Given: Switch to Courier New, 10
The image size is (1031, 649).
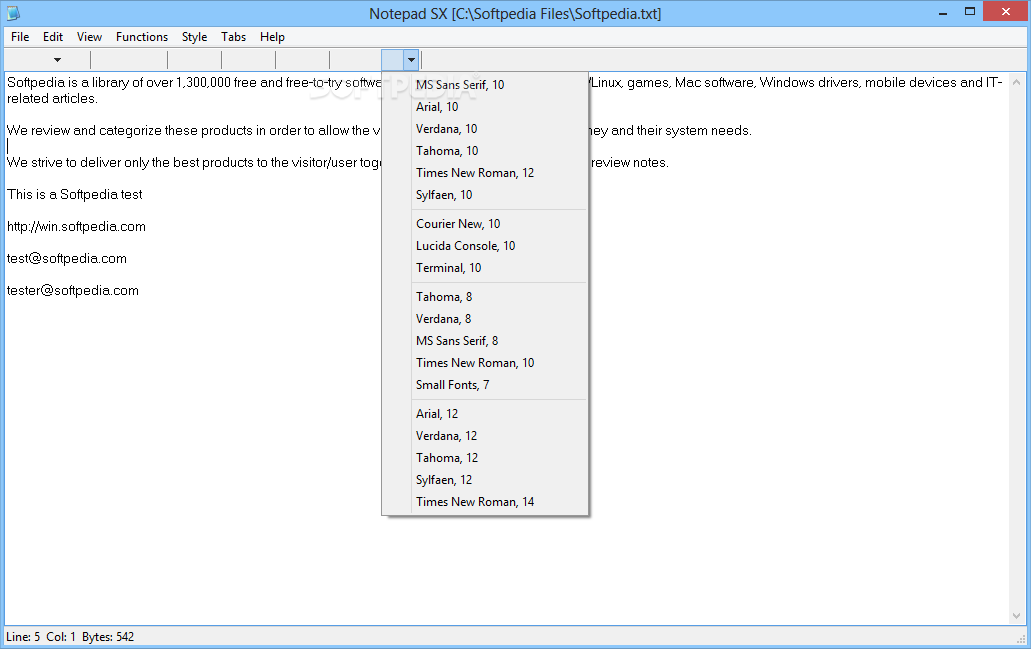Looking at the screenshot, I should tap(485, 224).
